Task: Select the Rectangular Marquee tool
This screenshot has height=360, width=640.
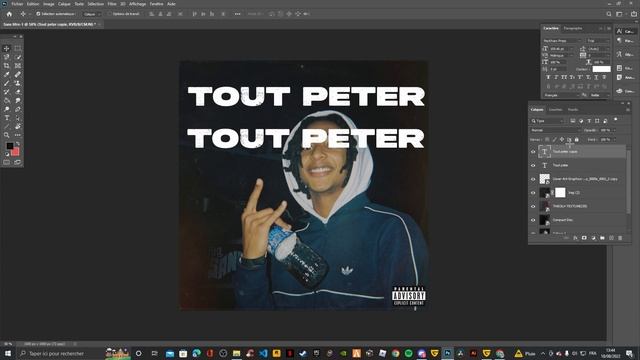Action: (18, 48)
